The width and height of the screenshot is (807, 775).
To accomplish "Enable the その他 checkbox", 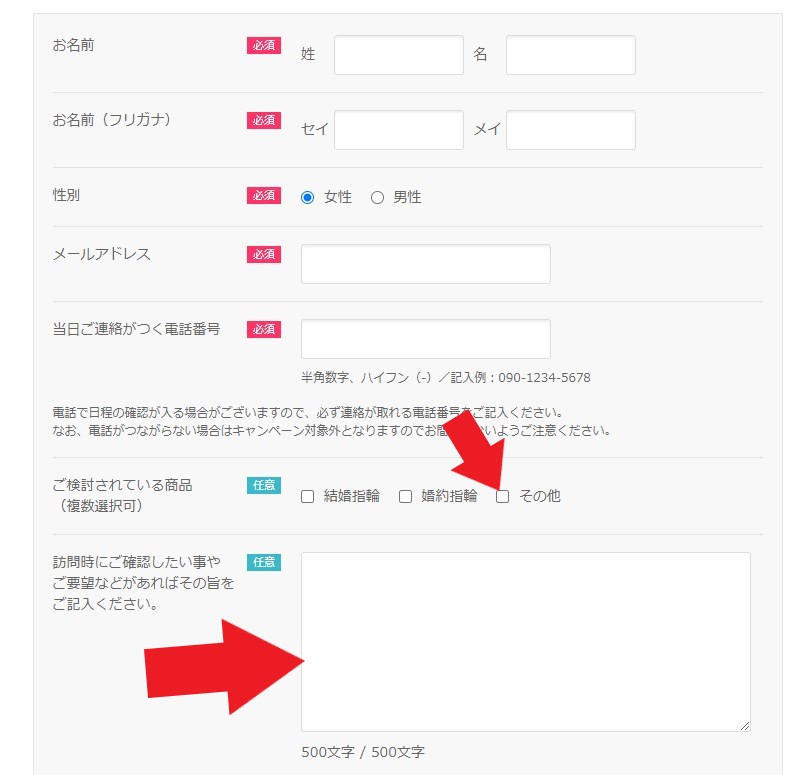I will click(x=503, y=496).
